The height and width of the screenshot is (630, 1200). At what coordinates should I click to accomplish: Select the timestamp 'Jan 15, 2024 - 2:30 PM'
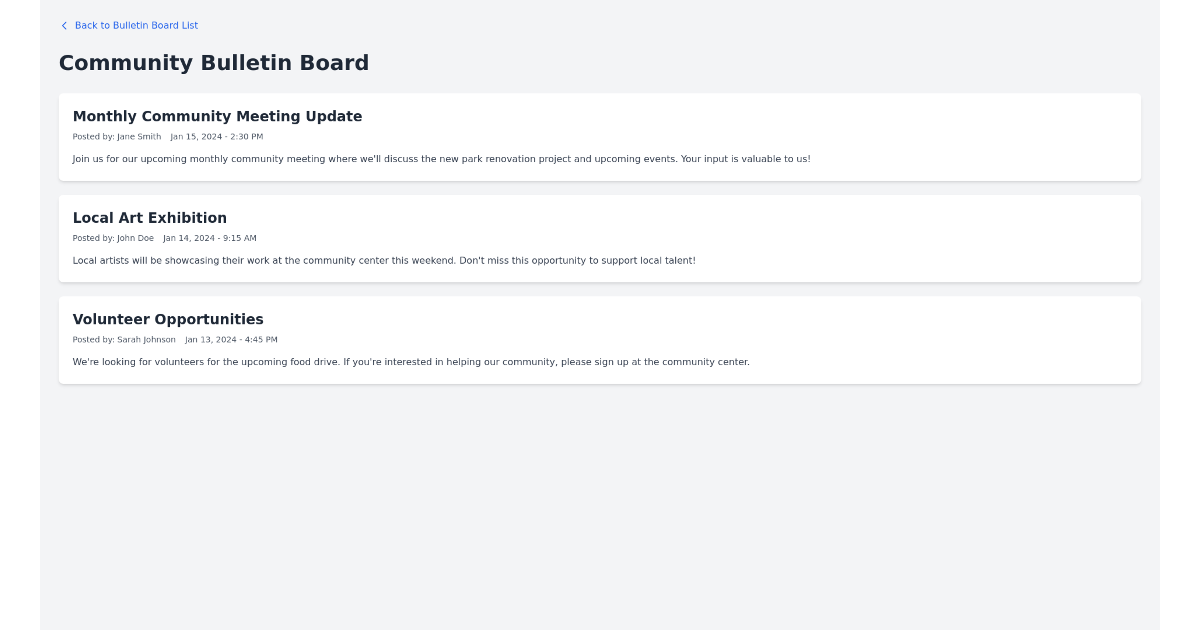[x=216, y=136]
